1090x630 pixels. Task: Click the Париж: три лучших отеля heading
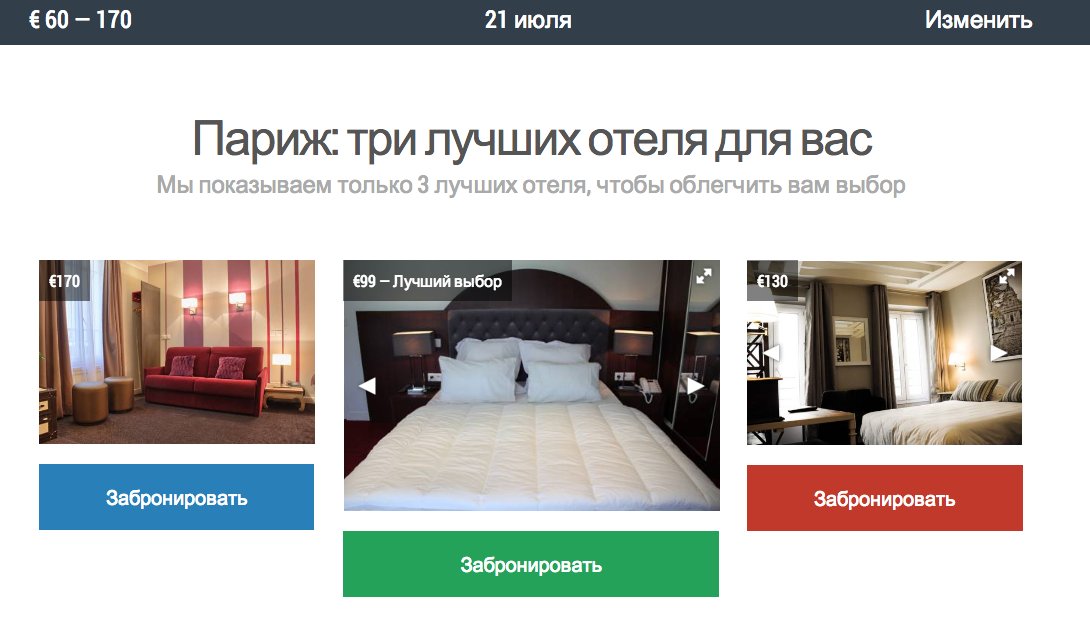pyautogui.click(x=532, y=139)
